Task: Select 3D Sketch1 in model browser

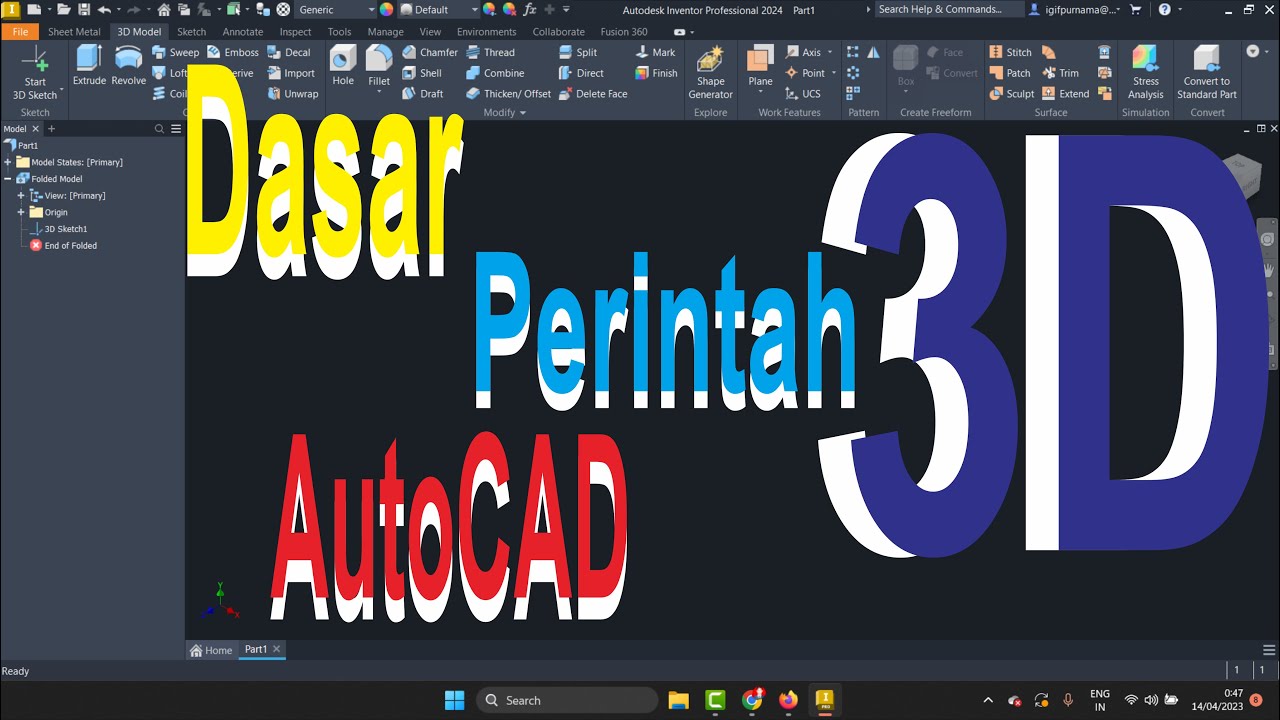Action: point(59,229)
